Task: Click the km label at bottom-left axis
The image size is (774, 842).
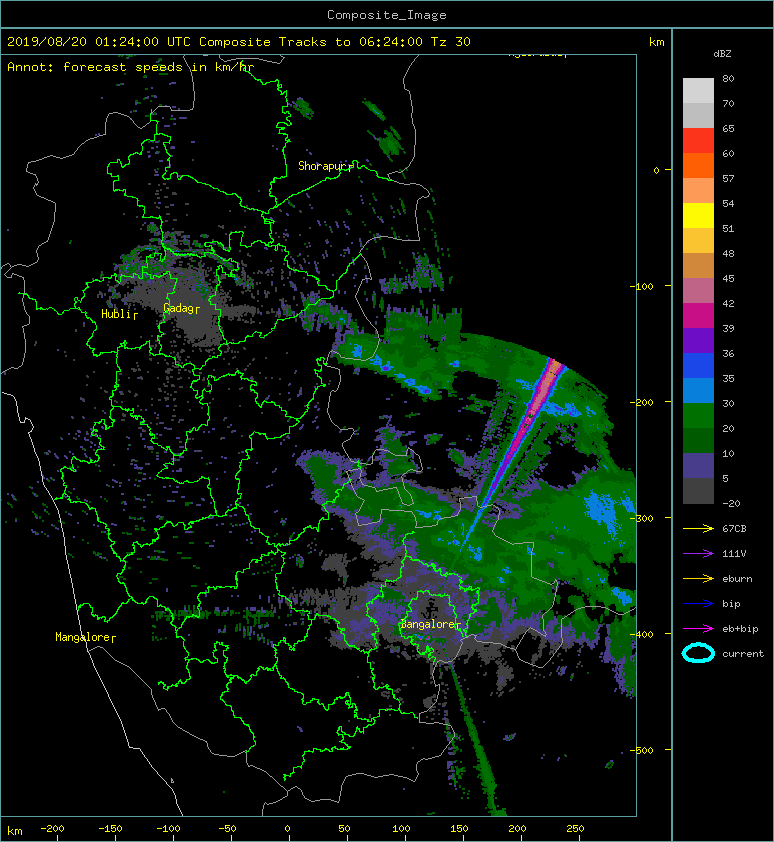Action: point(15,831)
